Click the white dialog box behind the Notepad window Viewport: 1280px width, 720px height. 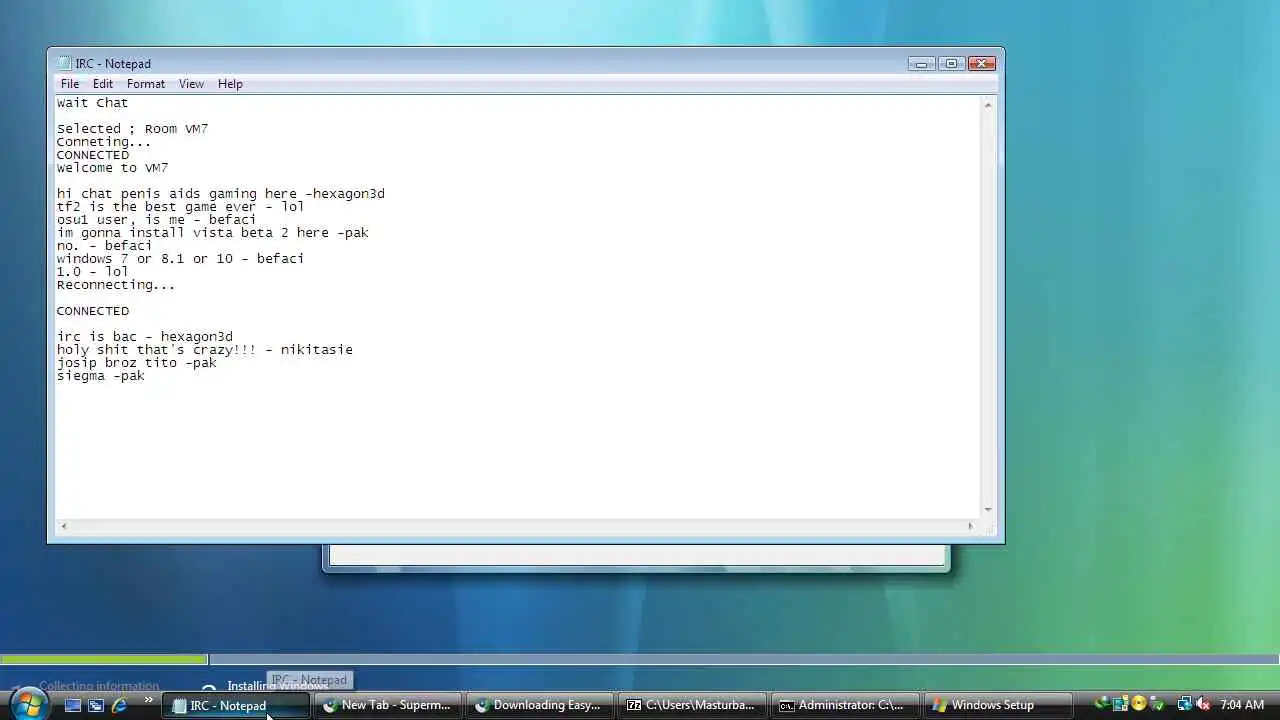637,556
